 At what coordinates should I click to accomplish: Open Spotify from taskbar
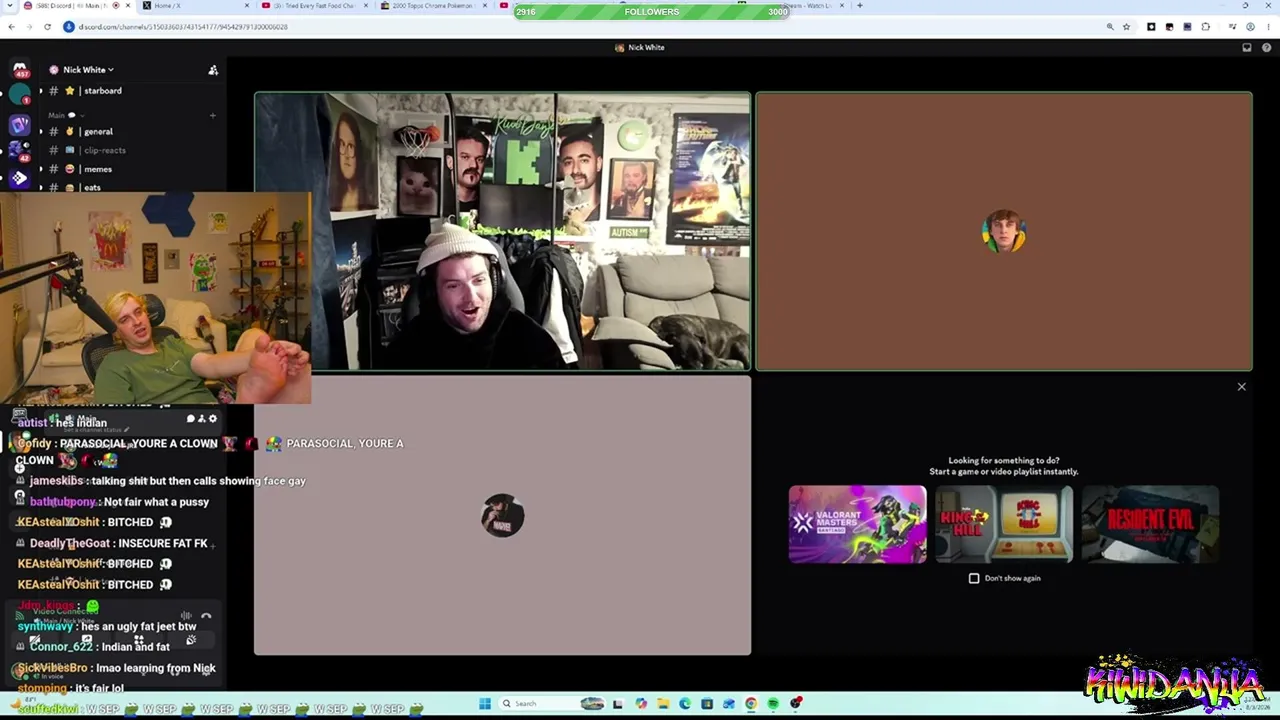pyautogui.click(x=773, y=703)
